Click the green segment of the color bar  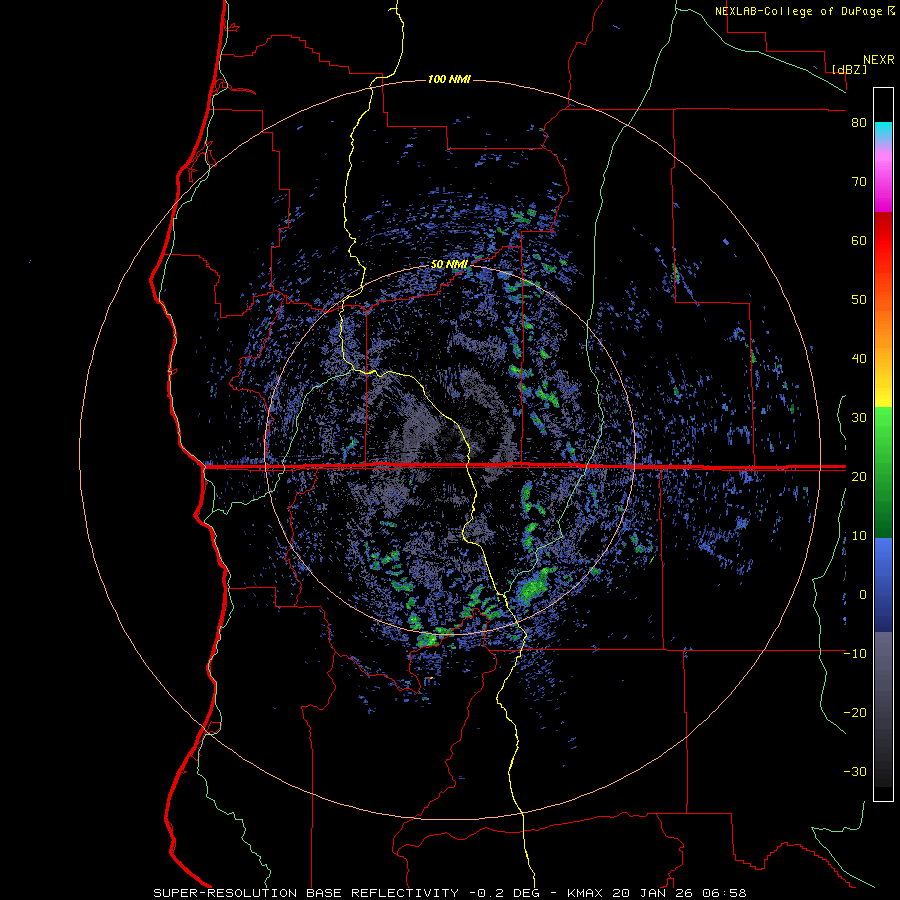pos(883,472)
